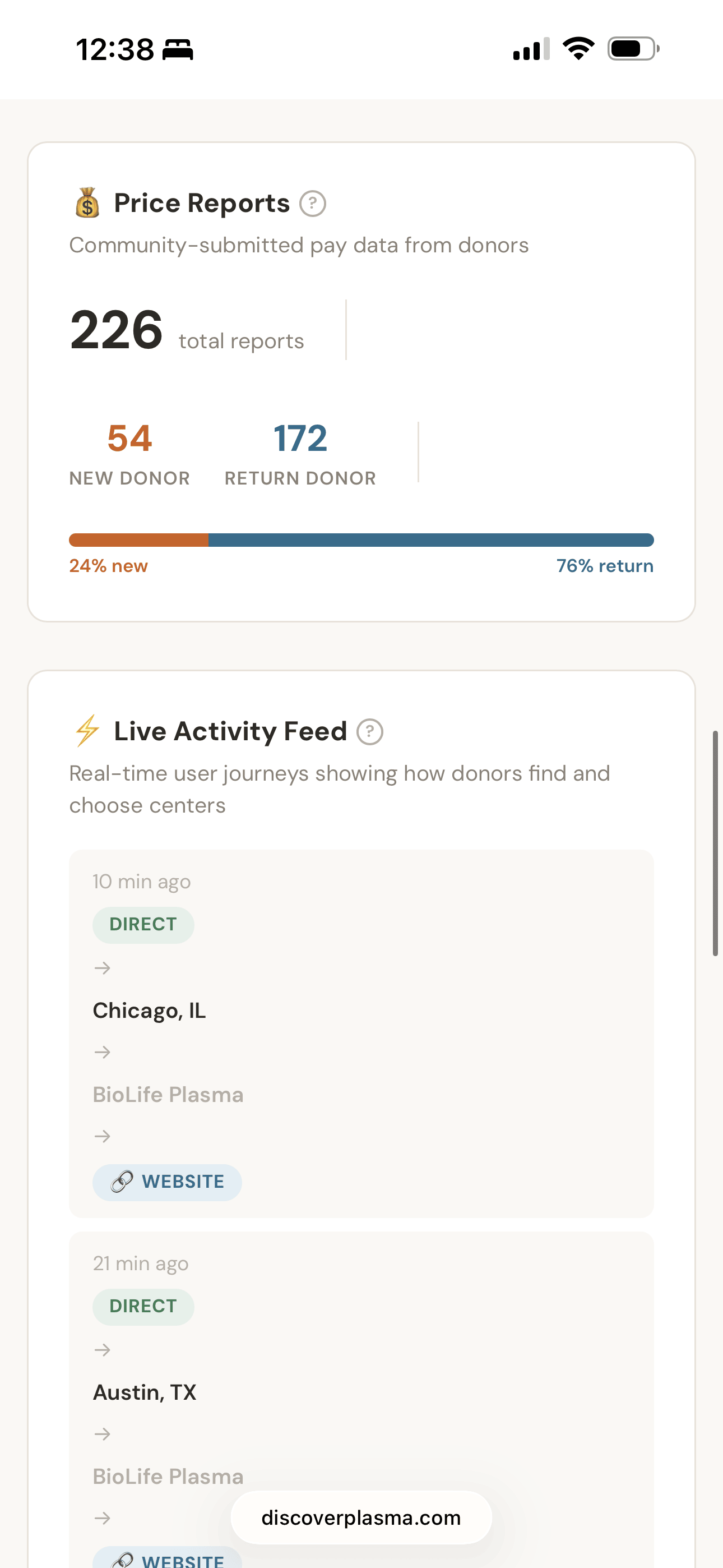
Task: Tap the sleep focus bed icon
Action: pos(178,50)
